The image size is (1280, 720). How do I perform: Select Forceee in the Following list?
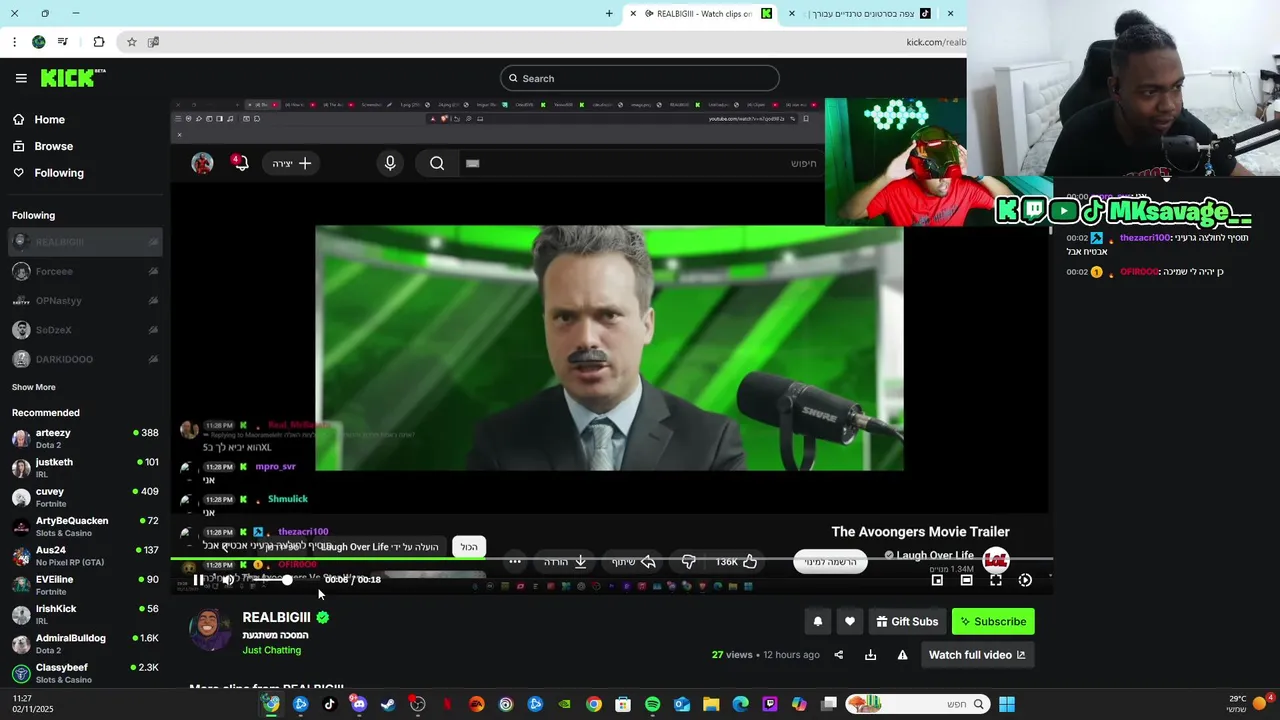click(85, 271)
